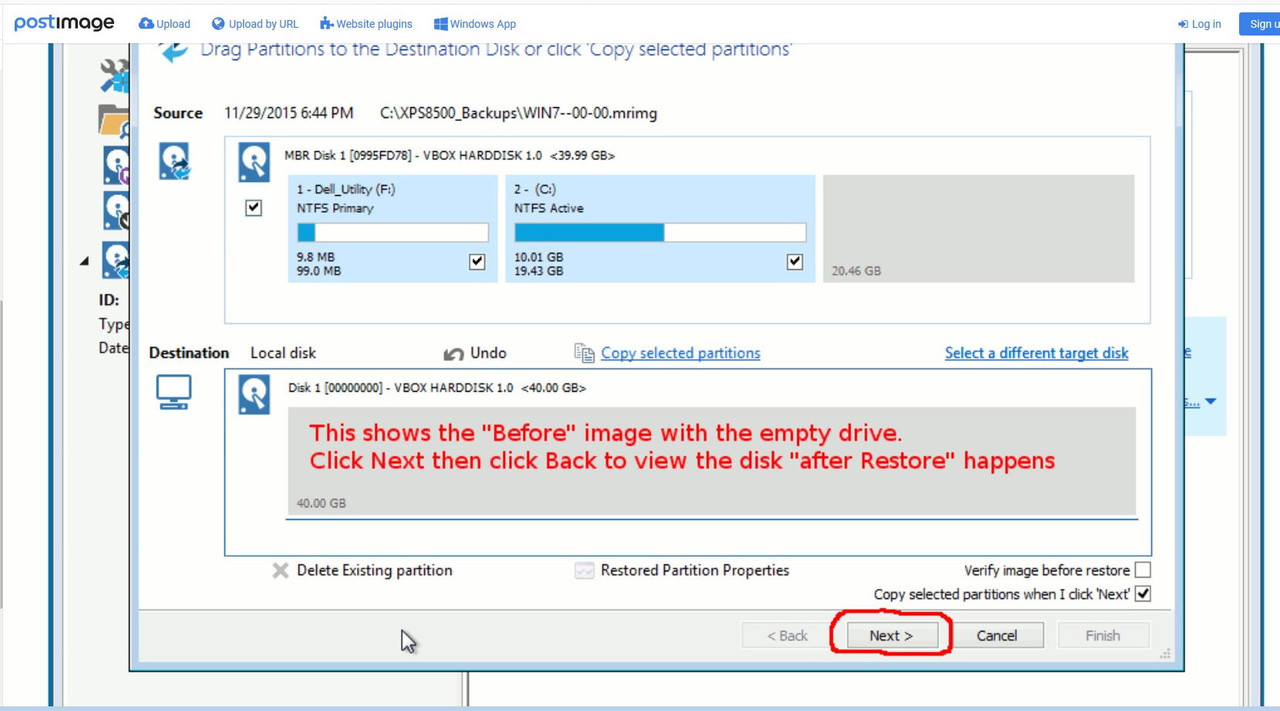1280x711 pixels.
Task: Select the 1 - Dell_Utility (F:) partition
Action: tap(393, 228)
